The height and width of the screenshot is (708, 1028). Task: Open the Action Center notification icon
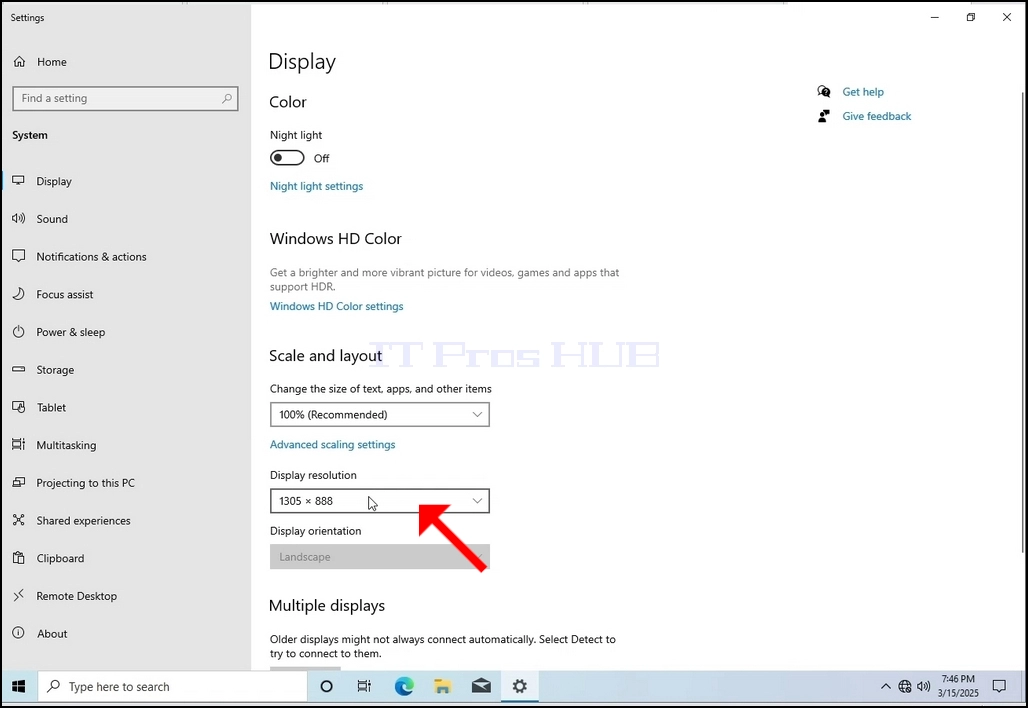999,686
